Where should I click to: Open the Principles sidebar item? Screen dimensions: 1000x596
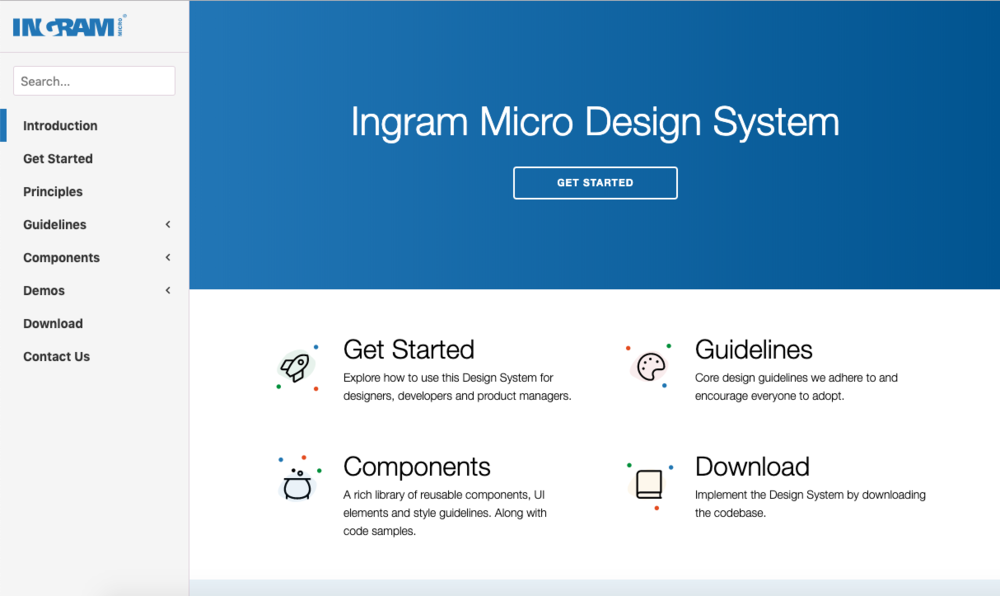[53, 192]
